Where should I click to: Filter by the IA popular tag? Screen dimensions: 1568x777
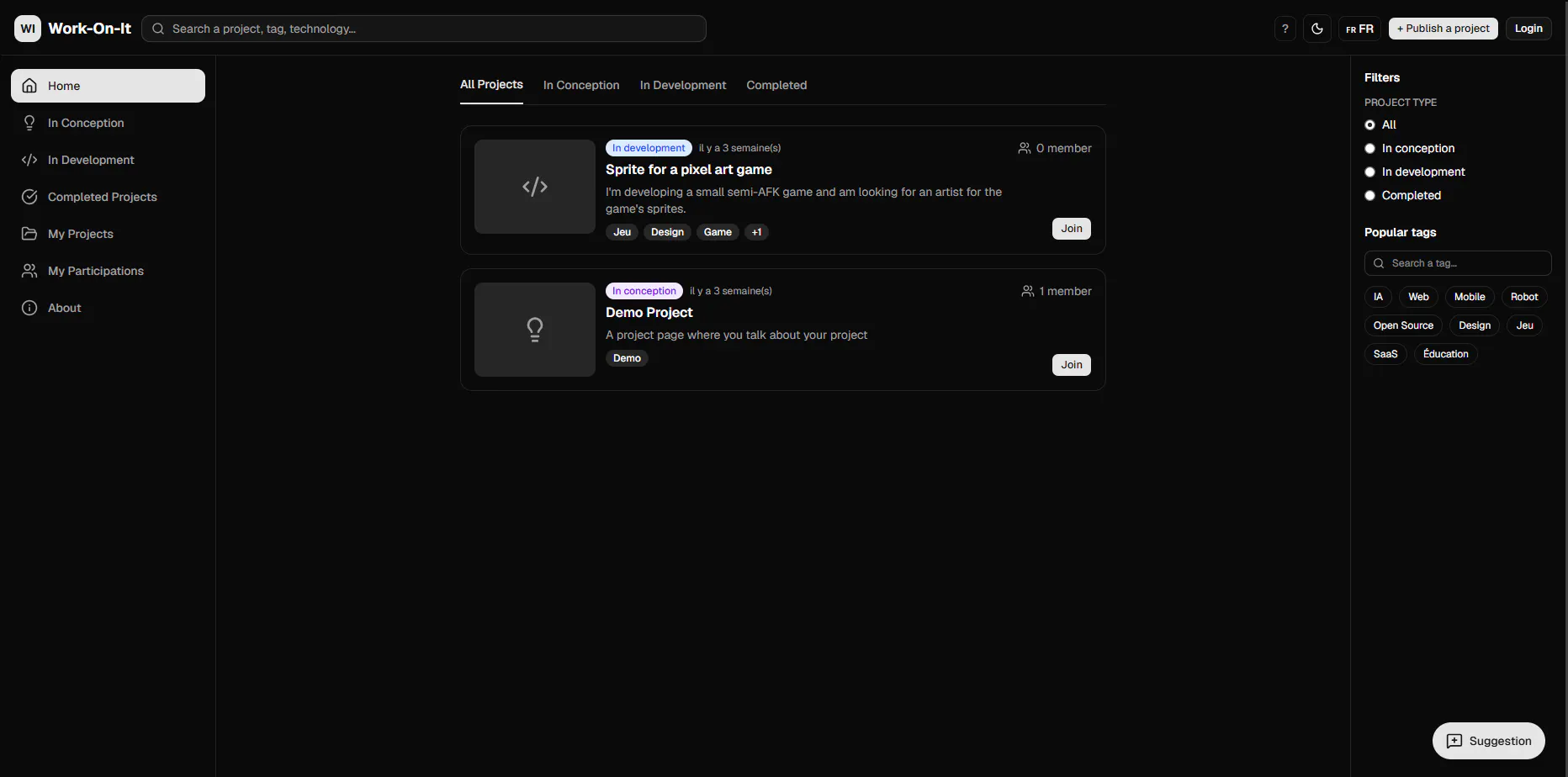pyautogui.click(x=1378, y=297)
